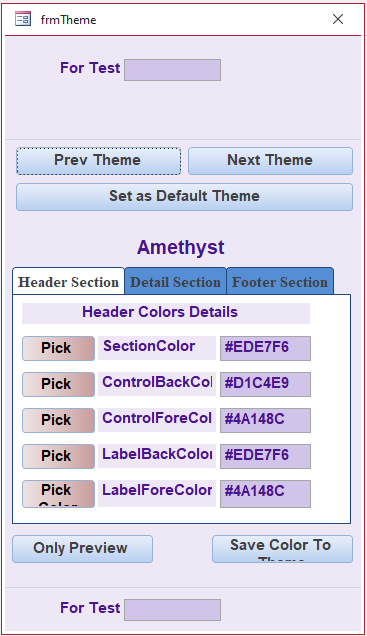
Task: Go to the previous theme
Action: 99,161
